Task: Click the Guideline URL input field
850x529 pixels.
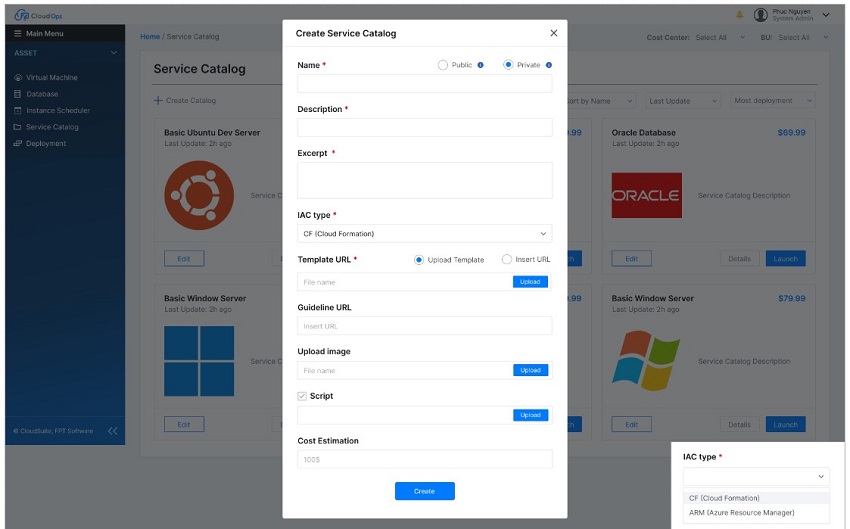Action: [424, 326]
